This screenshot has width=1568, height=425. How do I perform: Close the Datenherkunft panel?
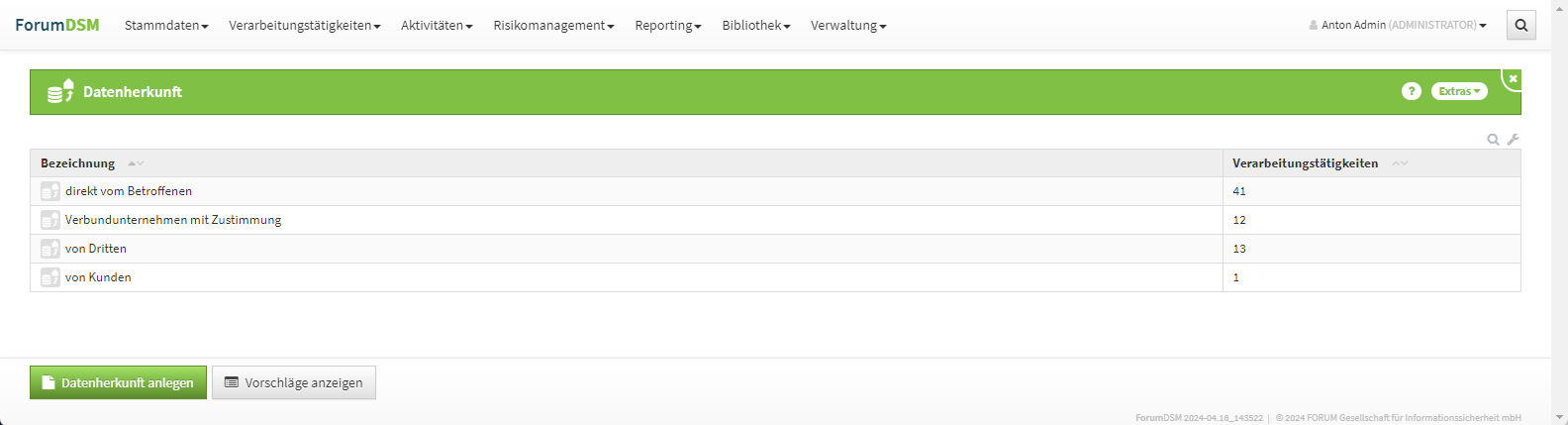click(x=1513, y=78)
